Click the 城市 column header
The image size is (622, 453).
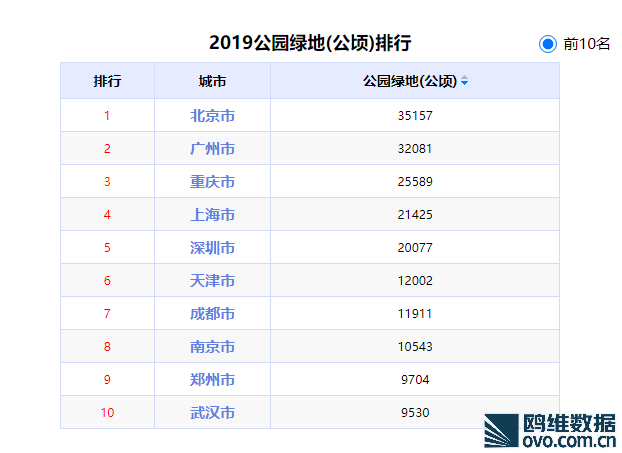coord(212,81)
